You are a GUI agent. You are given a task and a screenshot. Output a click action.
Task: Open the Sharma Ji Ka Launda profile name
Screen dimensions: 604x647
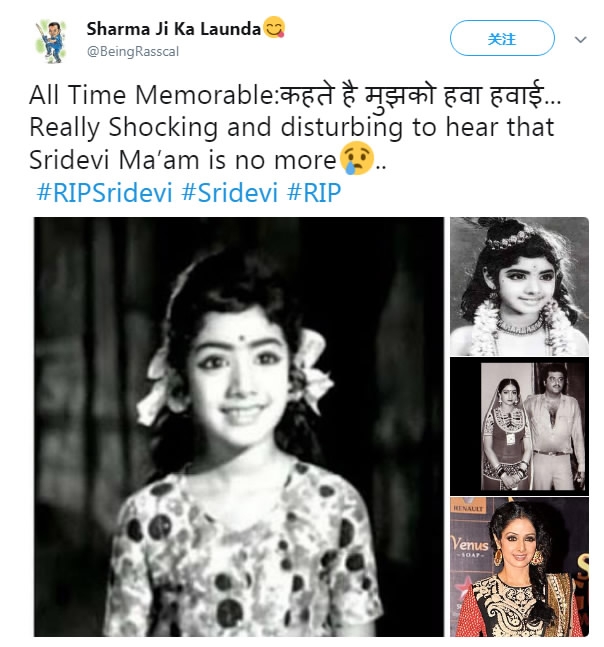click(x=174, y=29)
